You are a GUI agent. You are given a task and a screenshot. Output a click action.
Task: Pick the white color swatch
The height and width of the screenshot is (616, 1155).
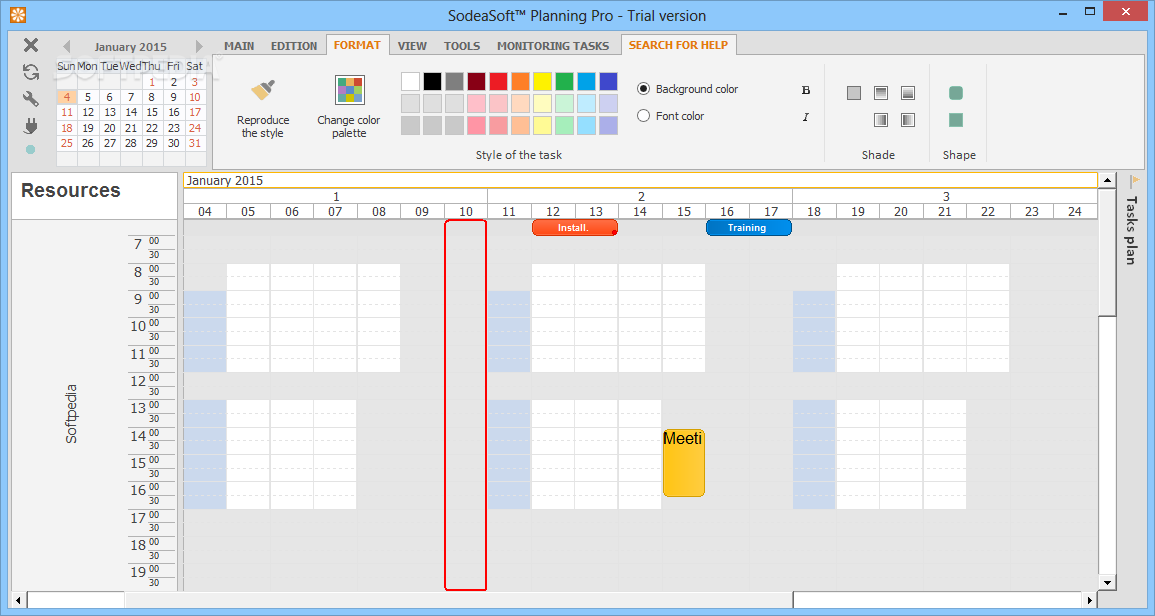click(x=410, y=81)
